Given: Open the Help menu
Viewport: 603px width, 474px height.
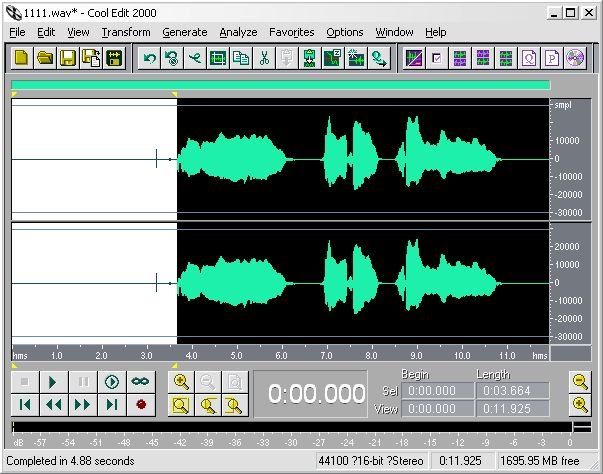Looking at the screenshot, I should (436, 32).
